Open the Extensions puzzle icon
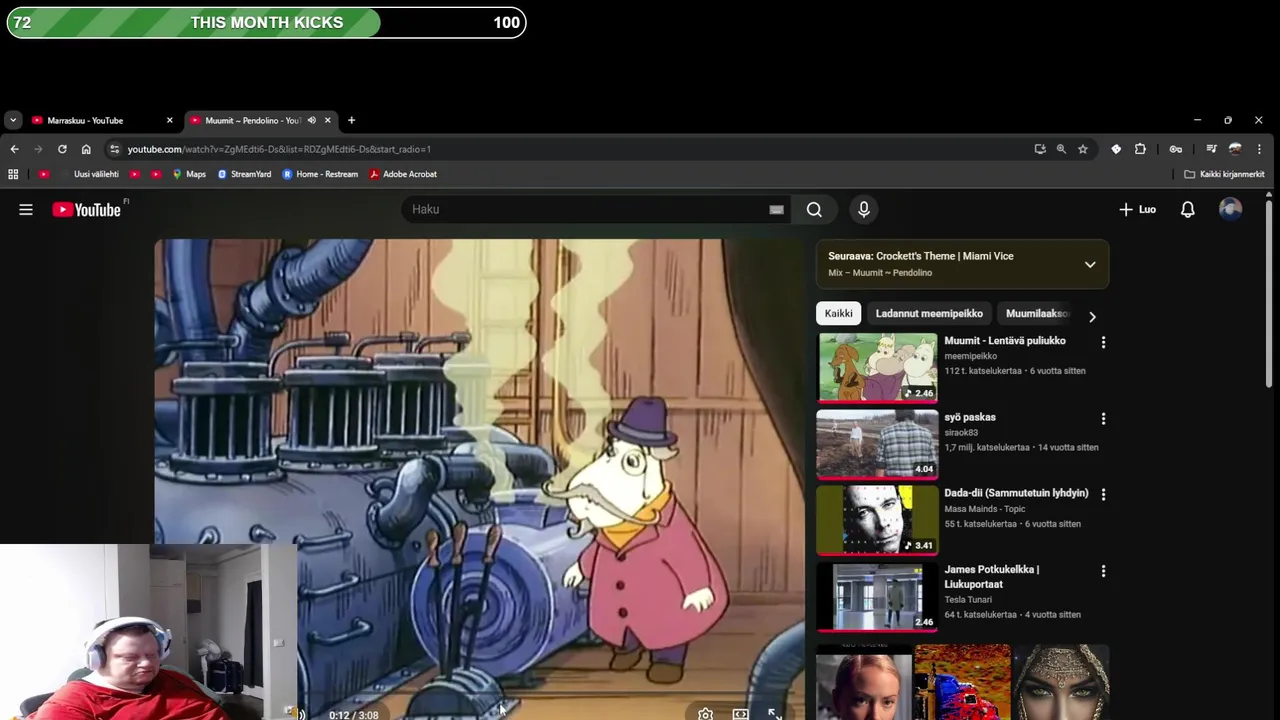The height and width of the screenshot is (720, 1280). coord(1140,149)
